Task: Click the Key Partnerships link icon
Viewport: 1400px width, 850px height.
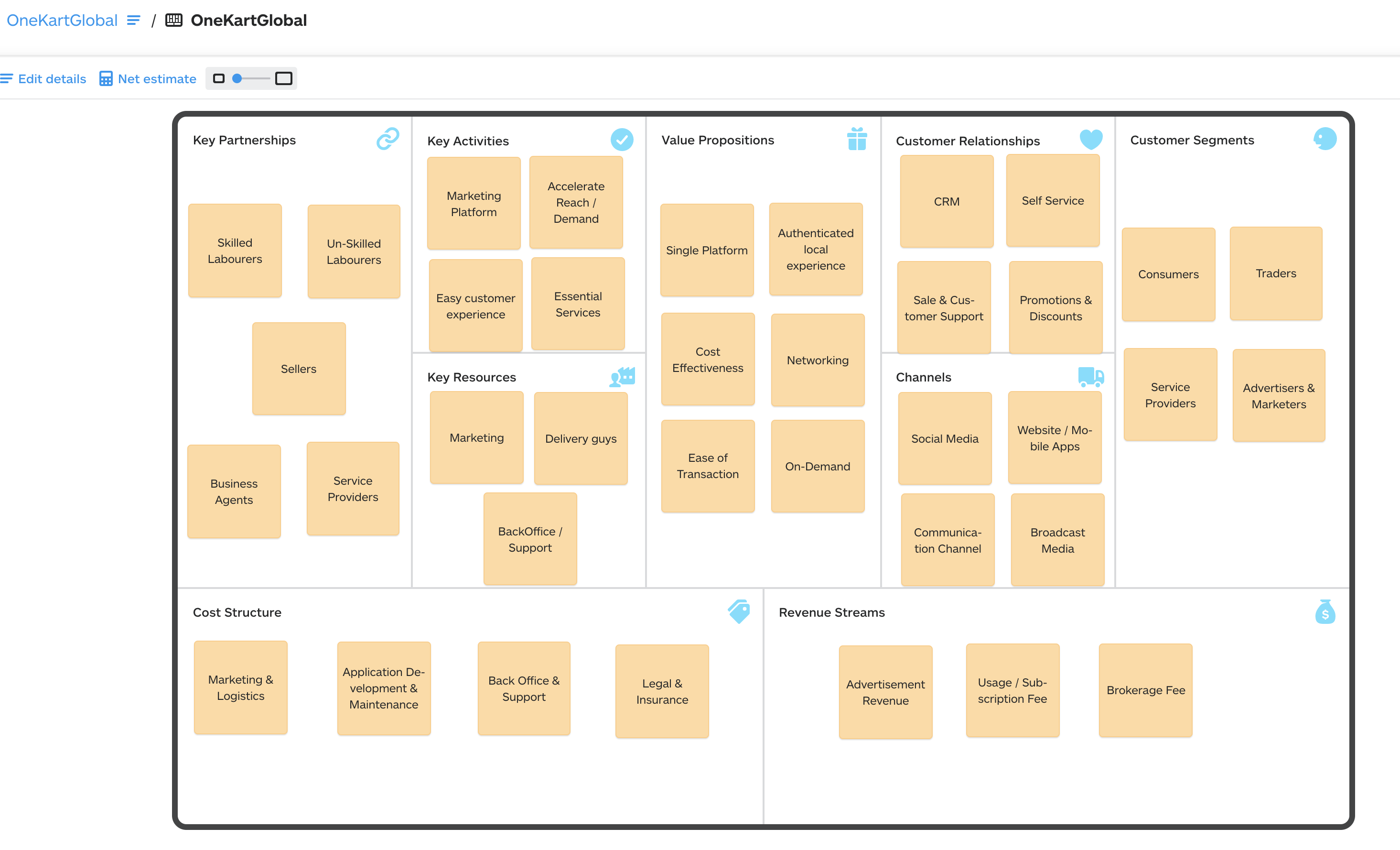Action: tap(388, 139)
